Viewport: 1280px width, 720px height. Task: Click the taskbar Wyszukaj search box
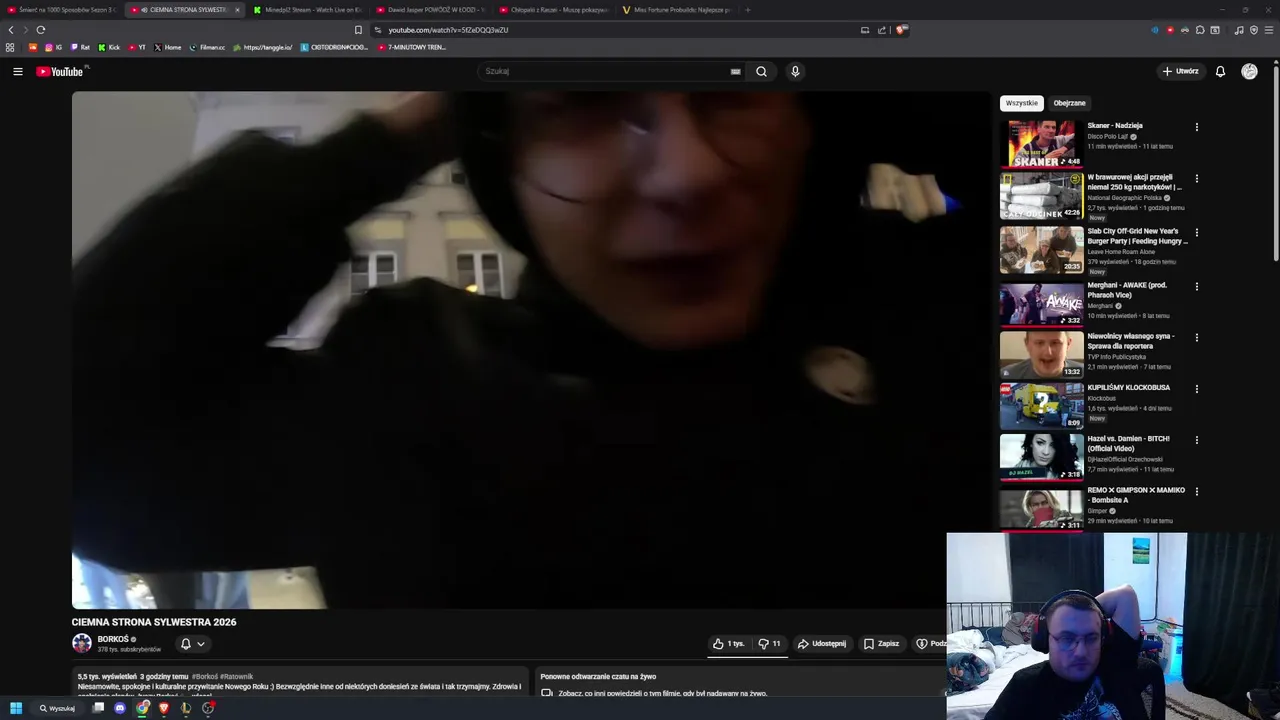click(x=57, y=708)
